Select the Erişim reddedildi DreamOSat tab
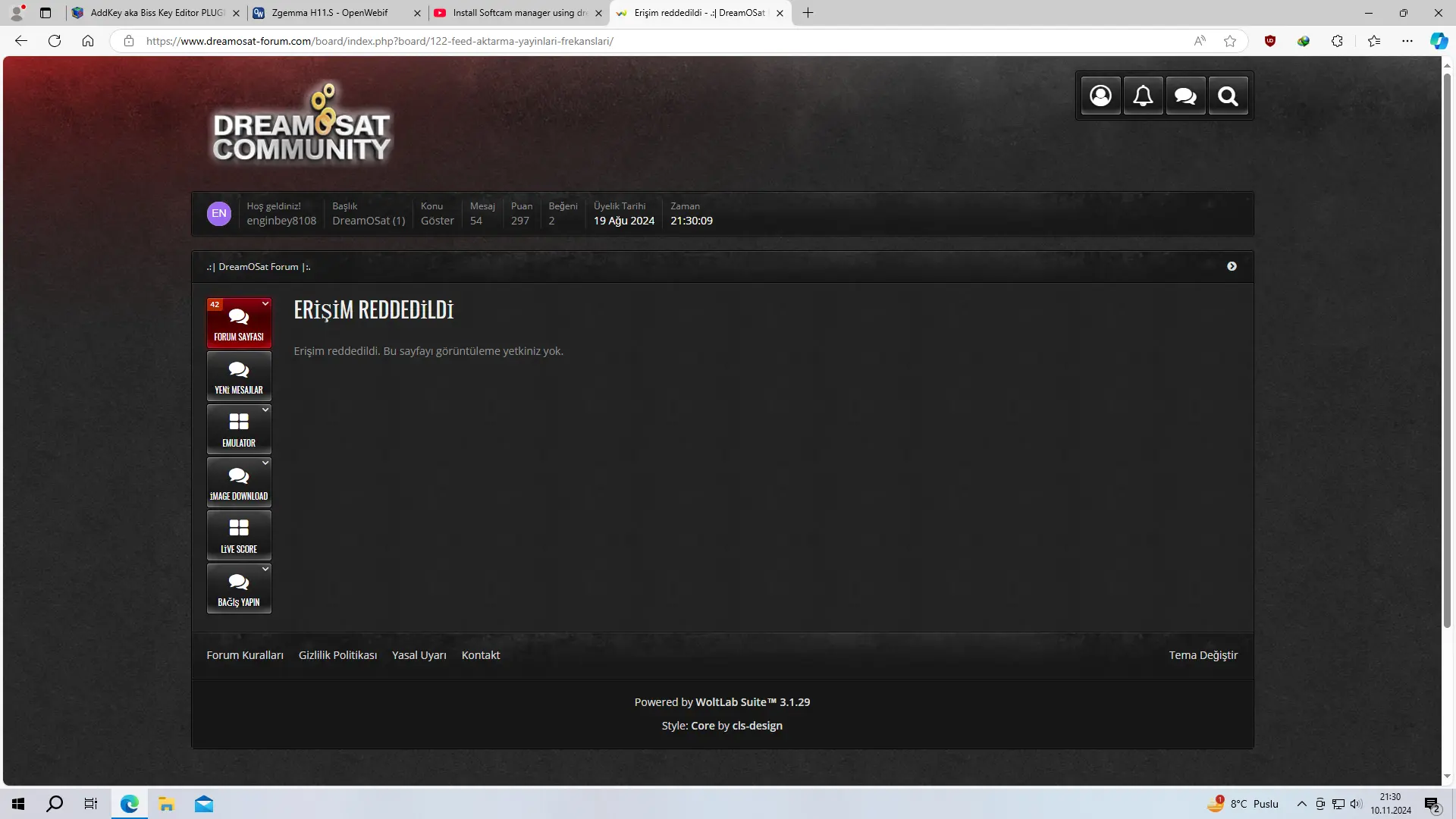 click(701, 13)
